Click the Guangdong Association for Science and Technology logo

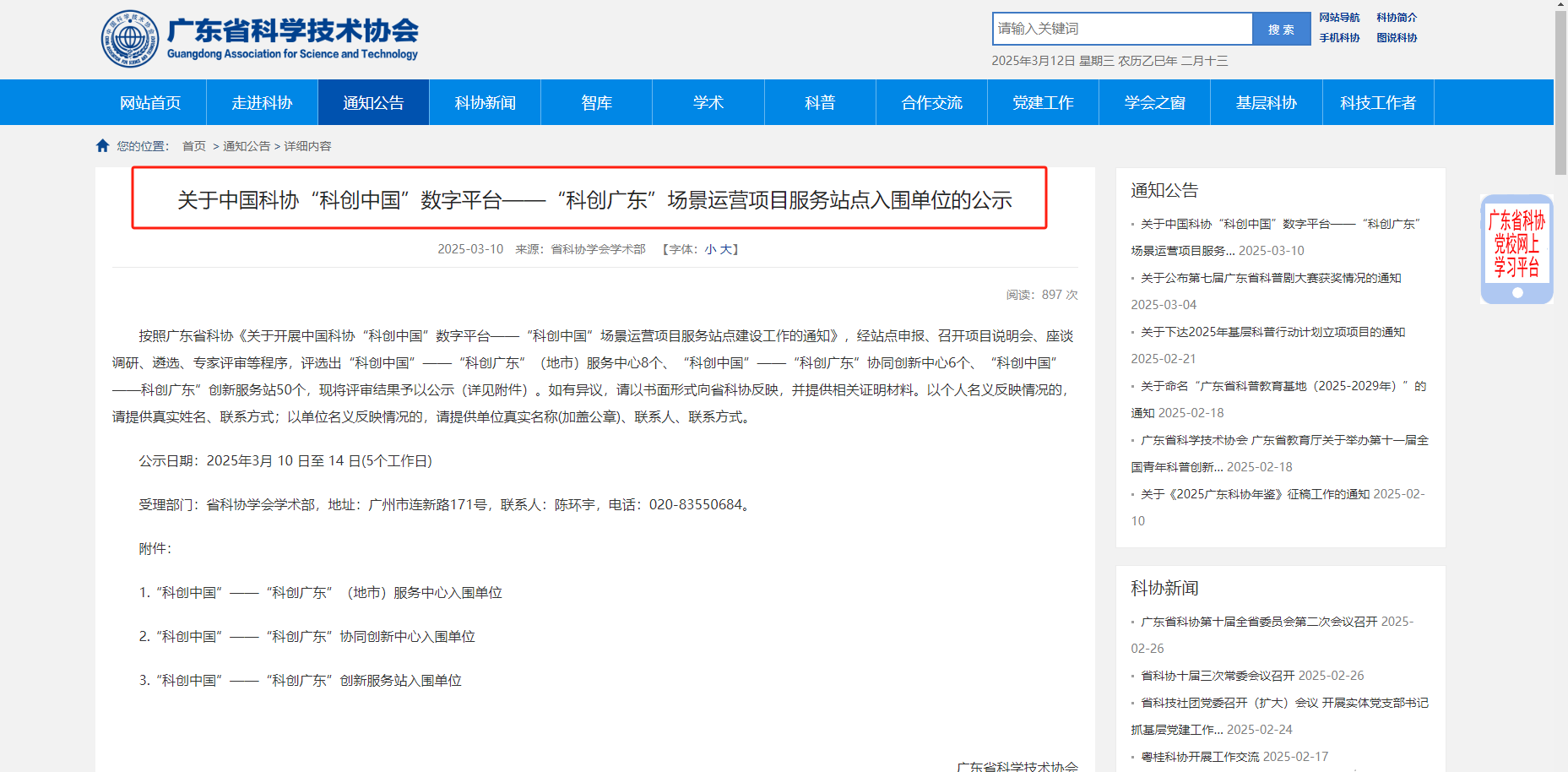(x=259, y=39)
